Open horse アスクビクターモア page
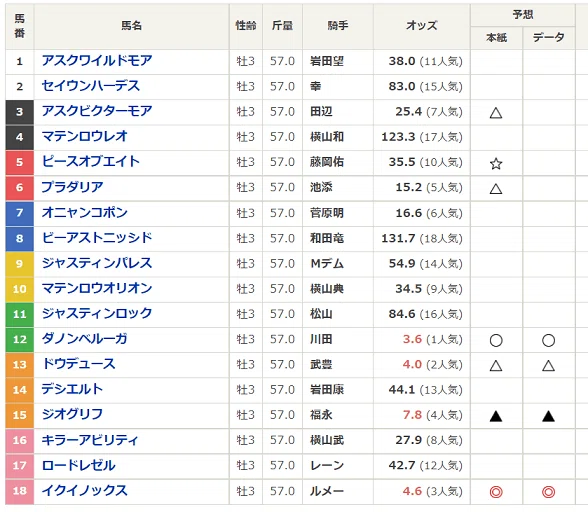588x512 pixels. pyautogui.click(x=97, y=111)
